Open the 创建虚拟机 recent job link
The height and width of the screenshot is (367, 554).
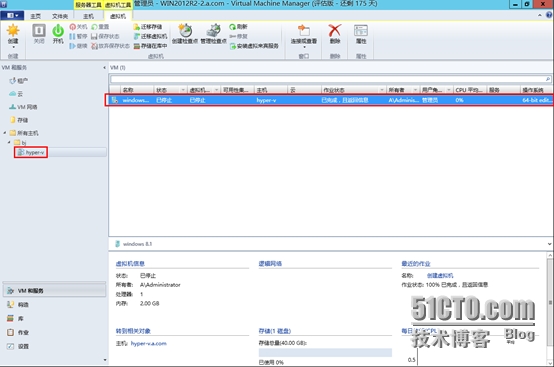[x=440, y=276]
